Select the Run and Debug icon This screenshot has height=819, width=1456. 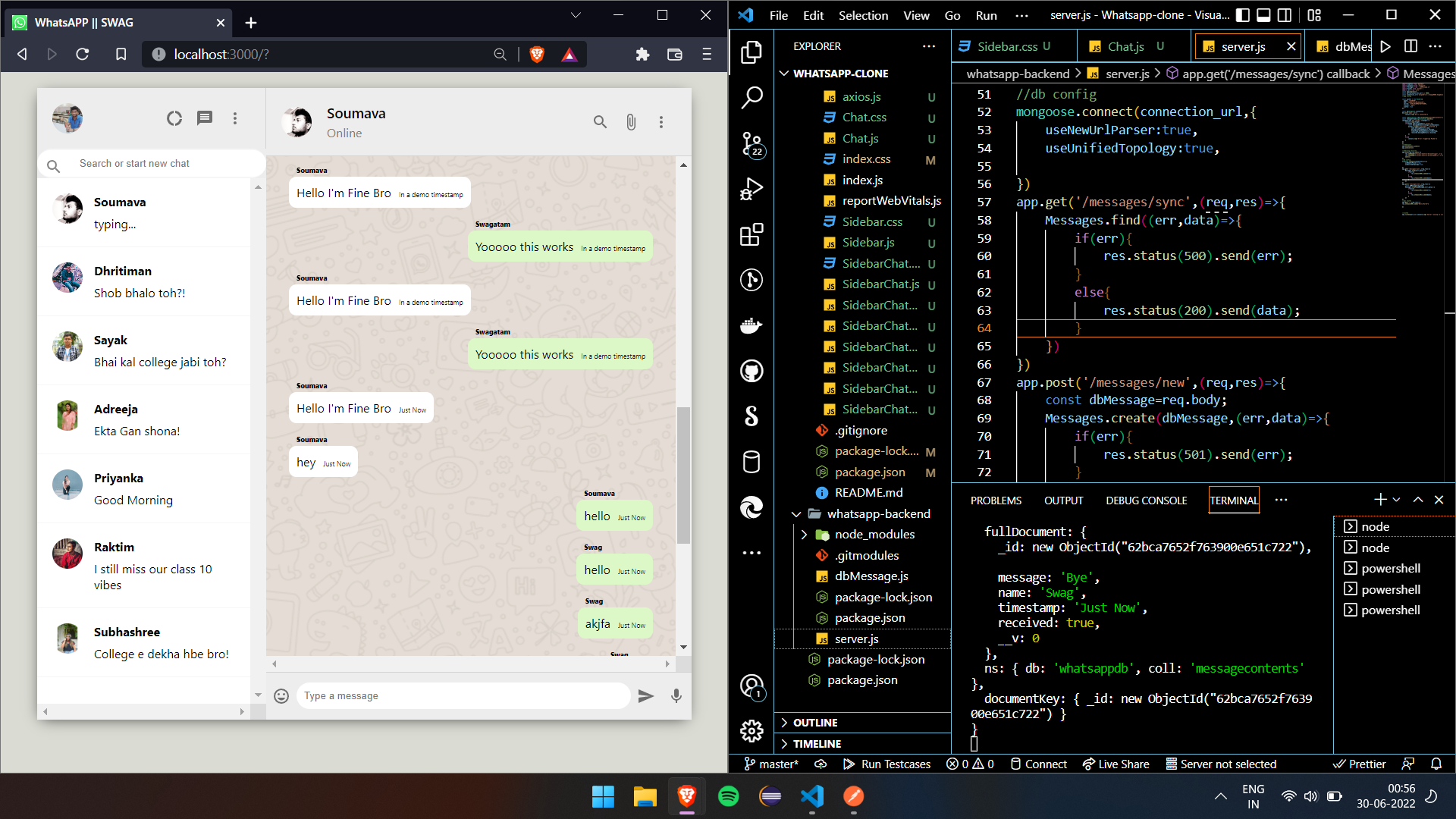click(752, 188)
